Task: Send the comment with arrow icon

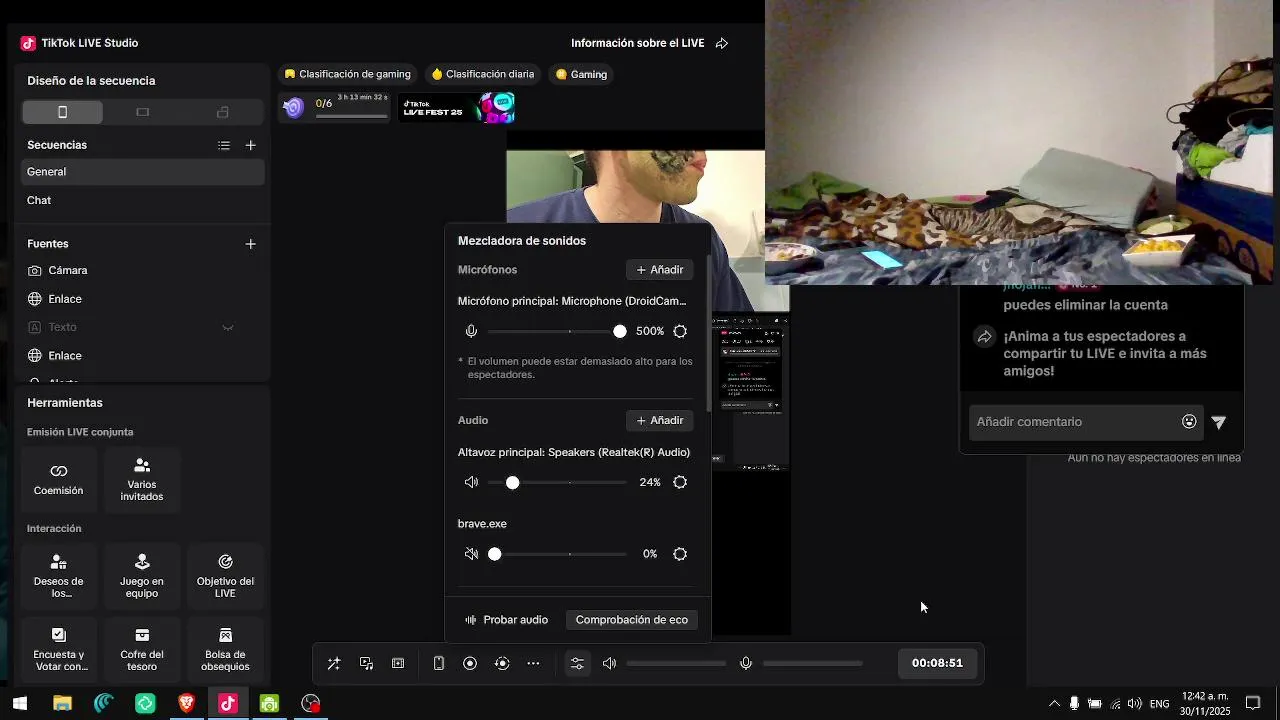Action: (x=1218, y=422)
